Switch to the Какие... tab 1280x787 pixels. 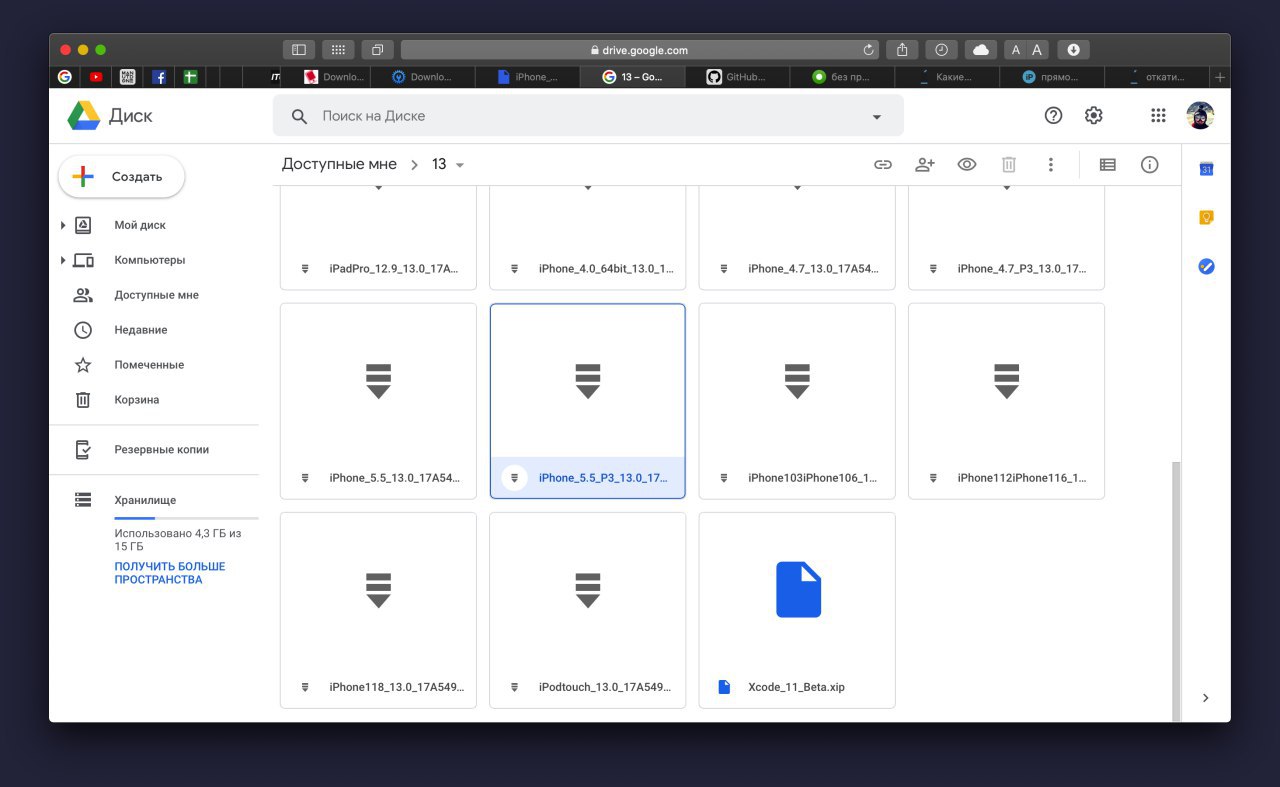(x=947, y=77)
